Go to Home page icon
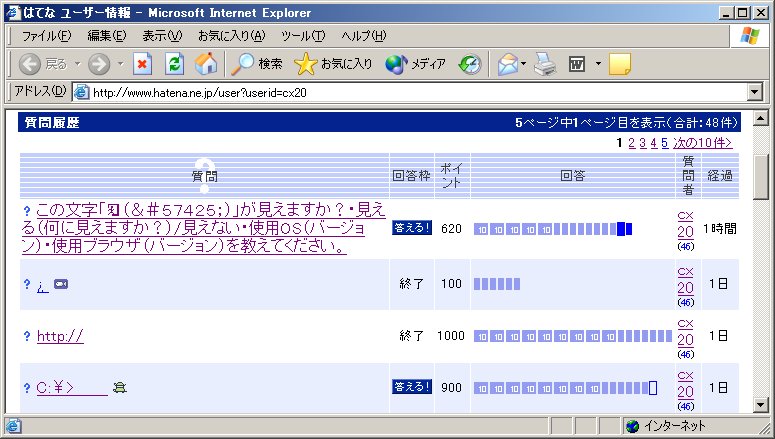The width and height of the screenshot is (775, 439). [206, 64]
